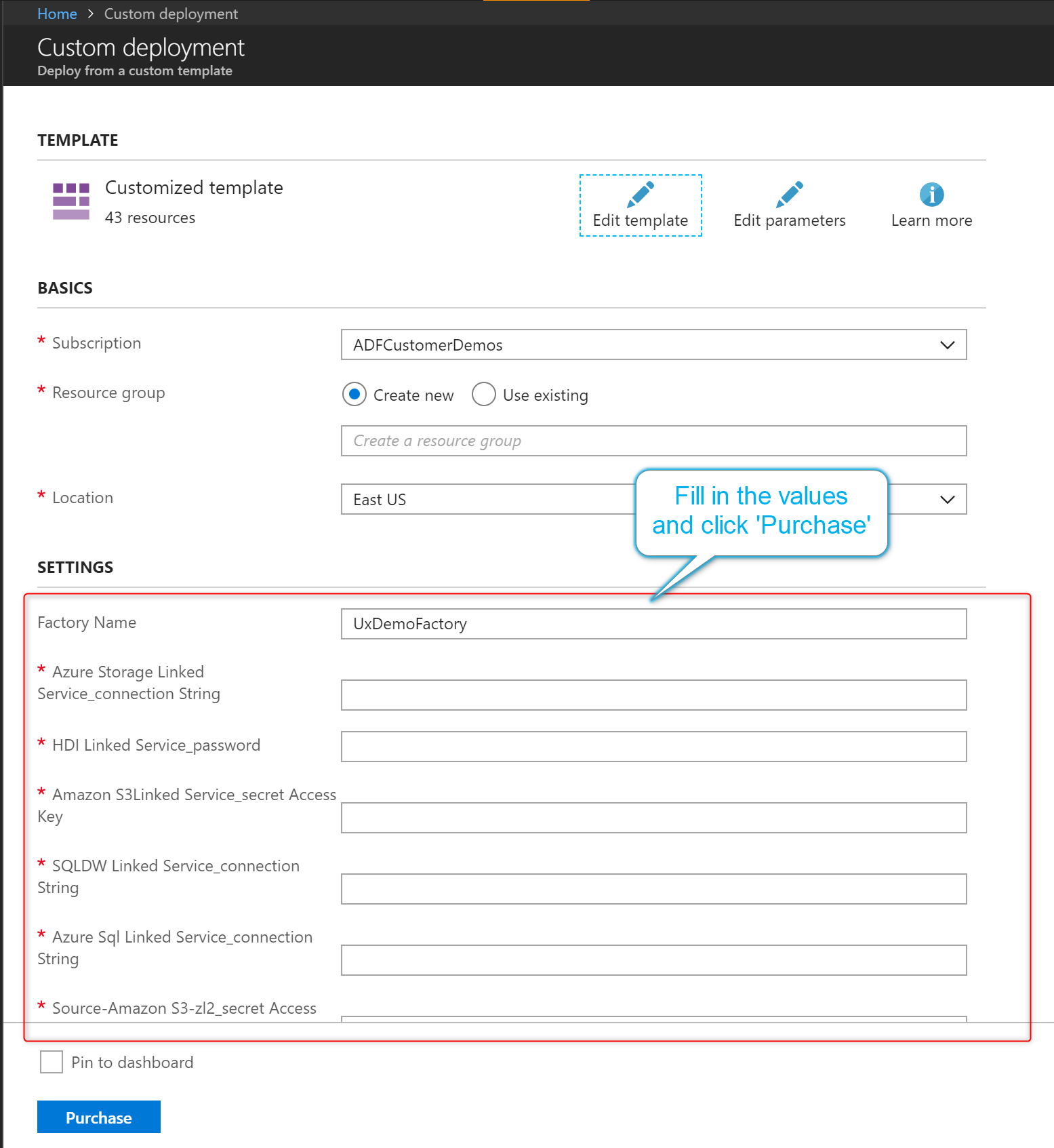
Task: Check the Pin to dashboard checkbox
Action: point(52,1062)
